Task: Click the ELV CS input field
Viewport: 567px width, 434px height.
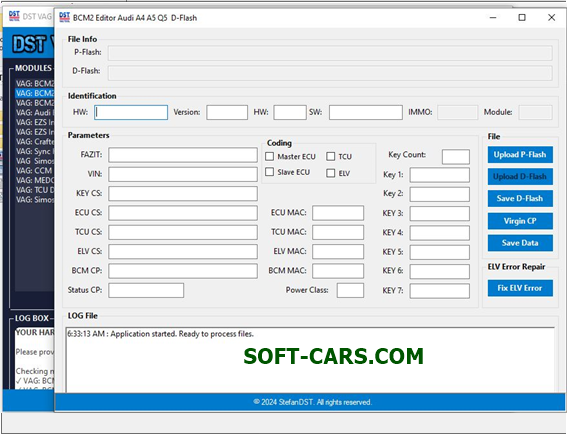Action: pos(183,251)
